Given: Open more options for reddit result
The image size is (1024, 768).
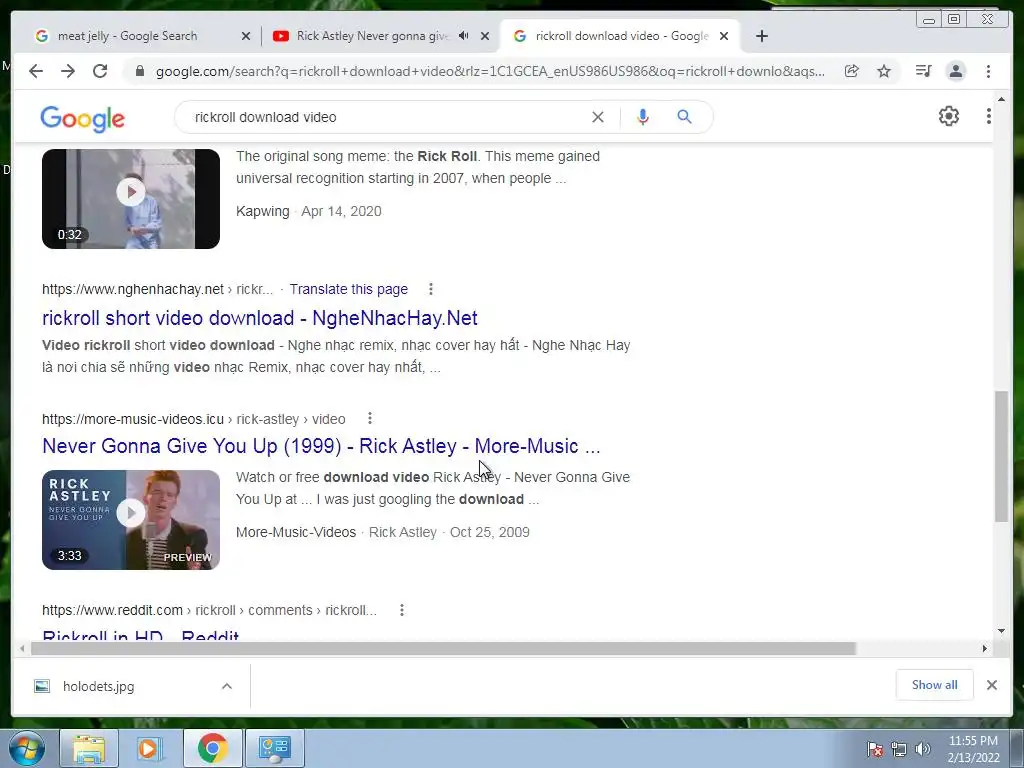Looking at the screenshot, I should (x=402, y=610).
